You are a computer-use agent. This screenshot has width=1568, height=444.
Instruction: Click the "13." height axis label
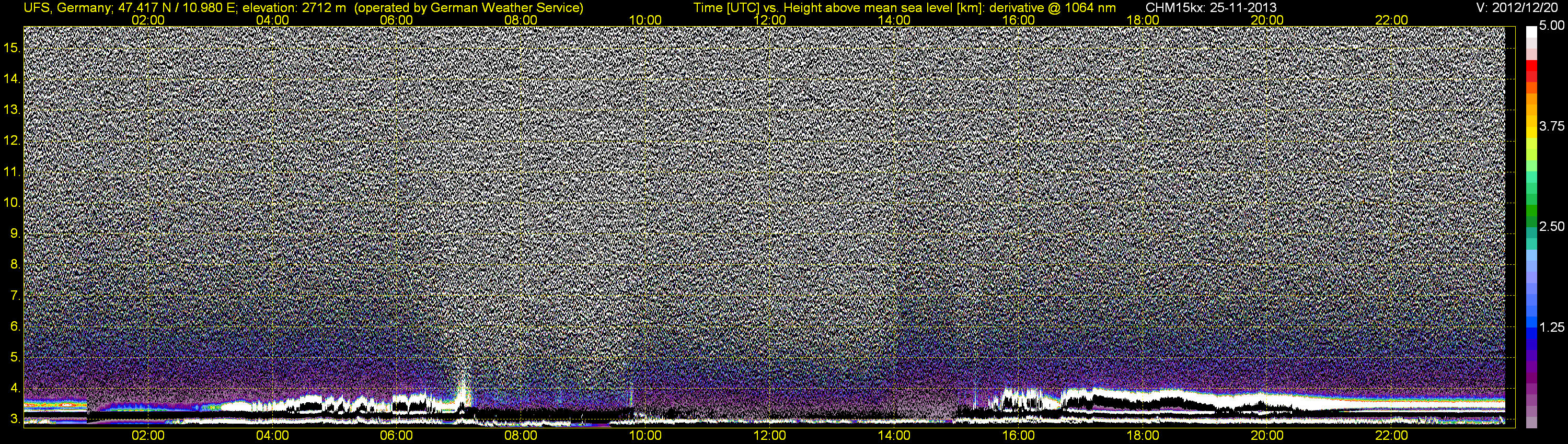[x=12, y=110]
